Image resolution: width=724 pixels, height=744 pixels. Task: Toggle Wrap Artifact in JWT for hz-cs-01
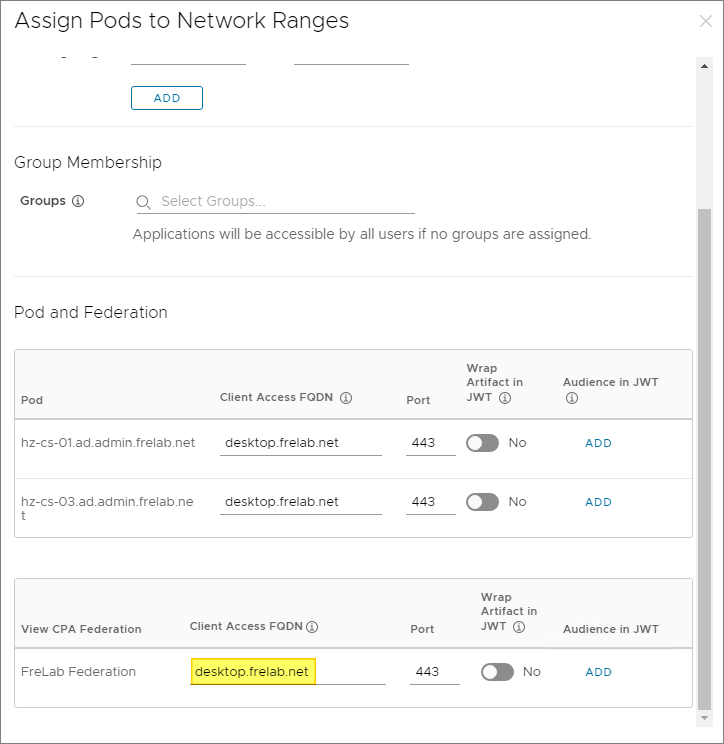[482, 443]
